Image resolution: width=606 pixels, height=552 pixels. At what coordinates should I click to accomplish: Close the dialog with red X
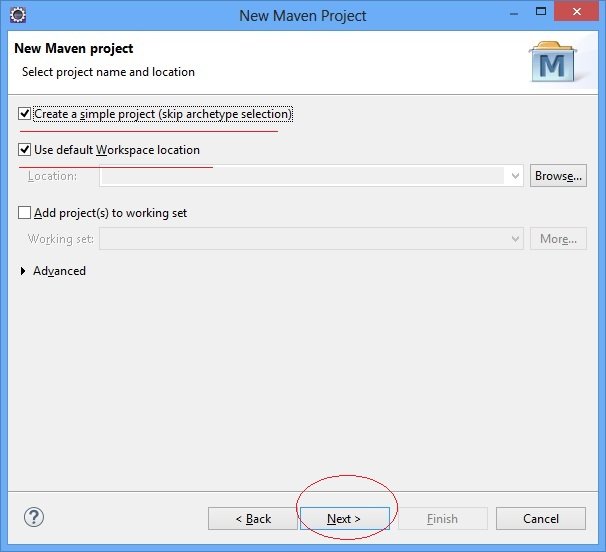(576, 12)
